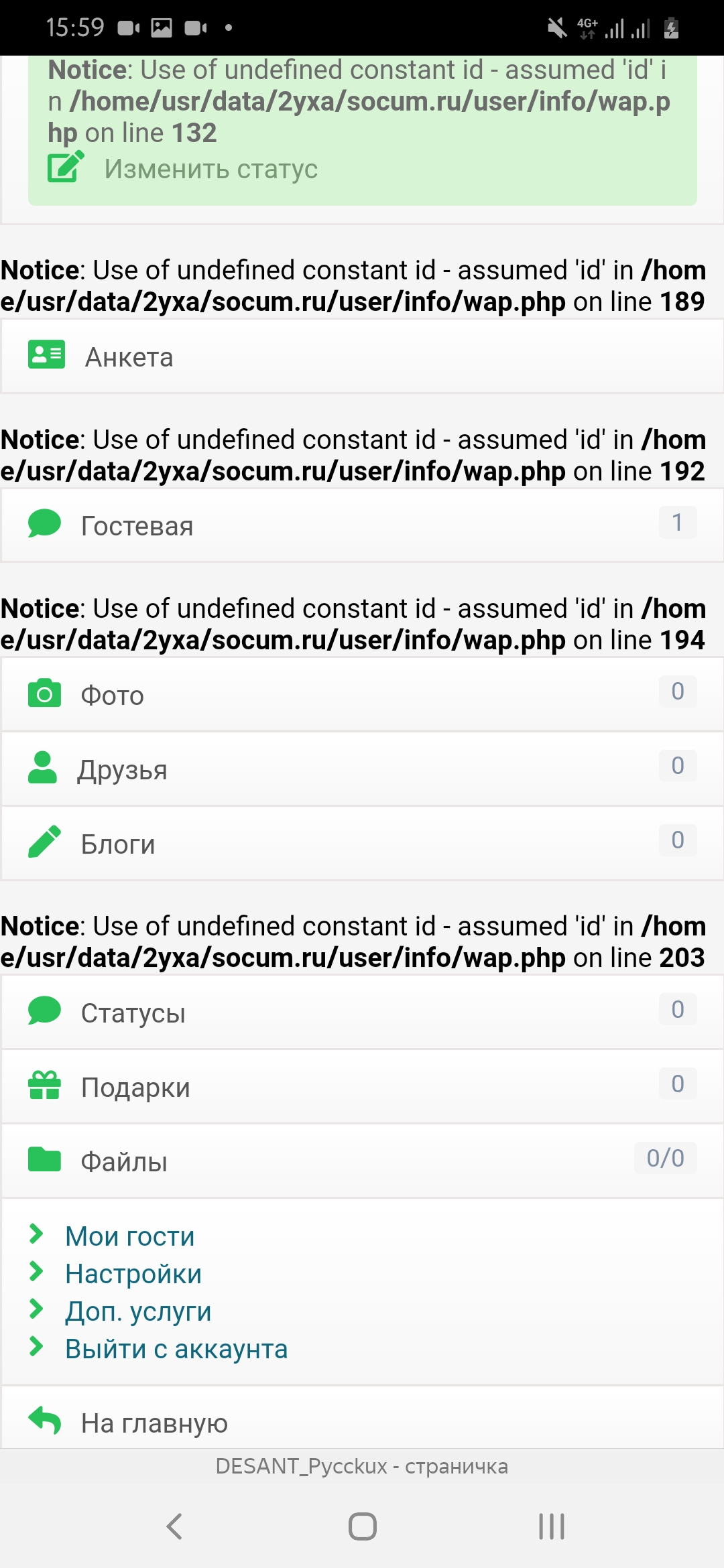Screen dimensions: 724x1568
Task: Open the Настройки settings link
Action: point(133,1274)
